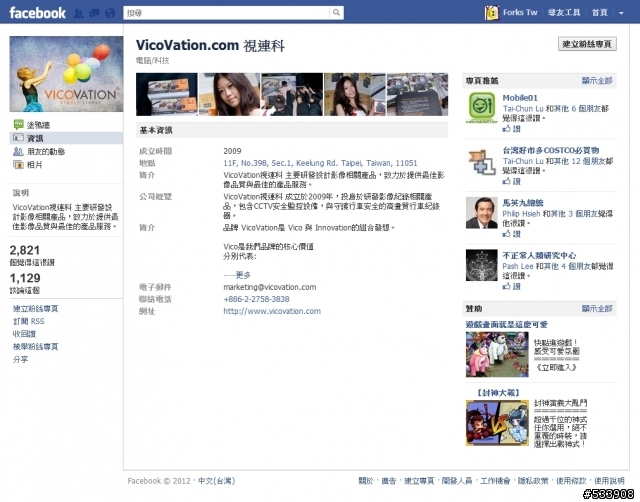
Task: Switch to 塗鴉牆 tab in sidebar
Action: (x=38, y=125)
